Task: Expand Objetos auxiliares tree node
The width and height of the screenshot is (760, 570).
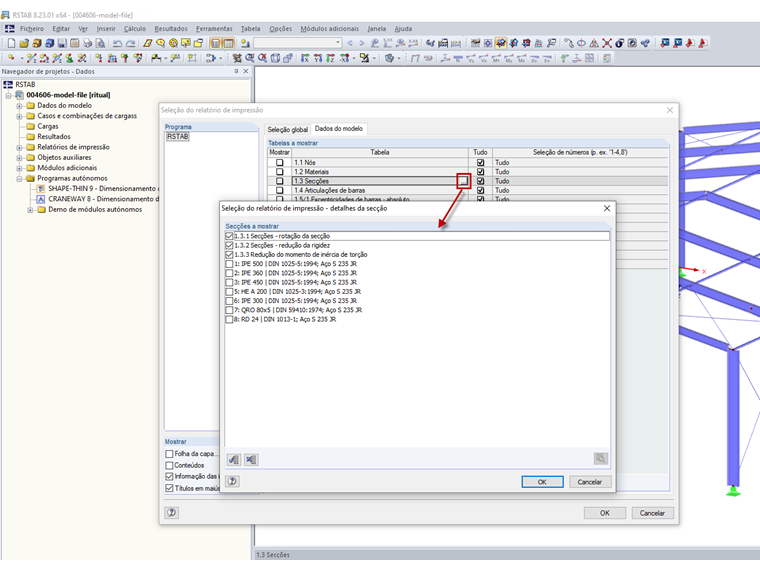Action: click(x=19, y=158)
